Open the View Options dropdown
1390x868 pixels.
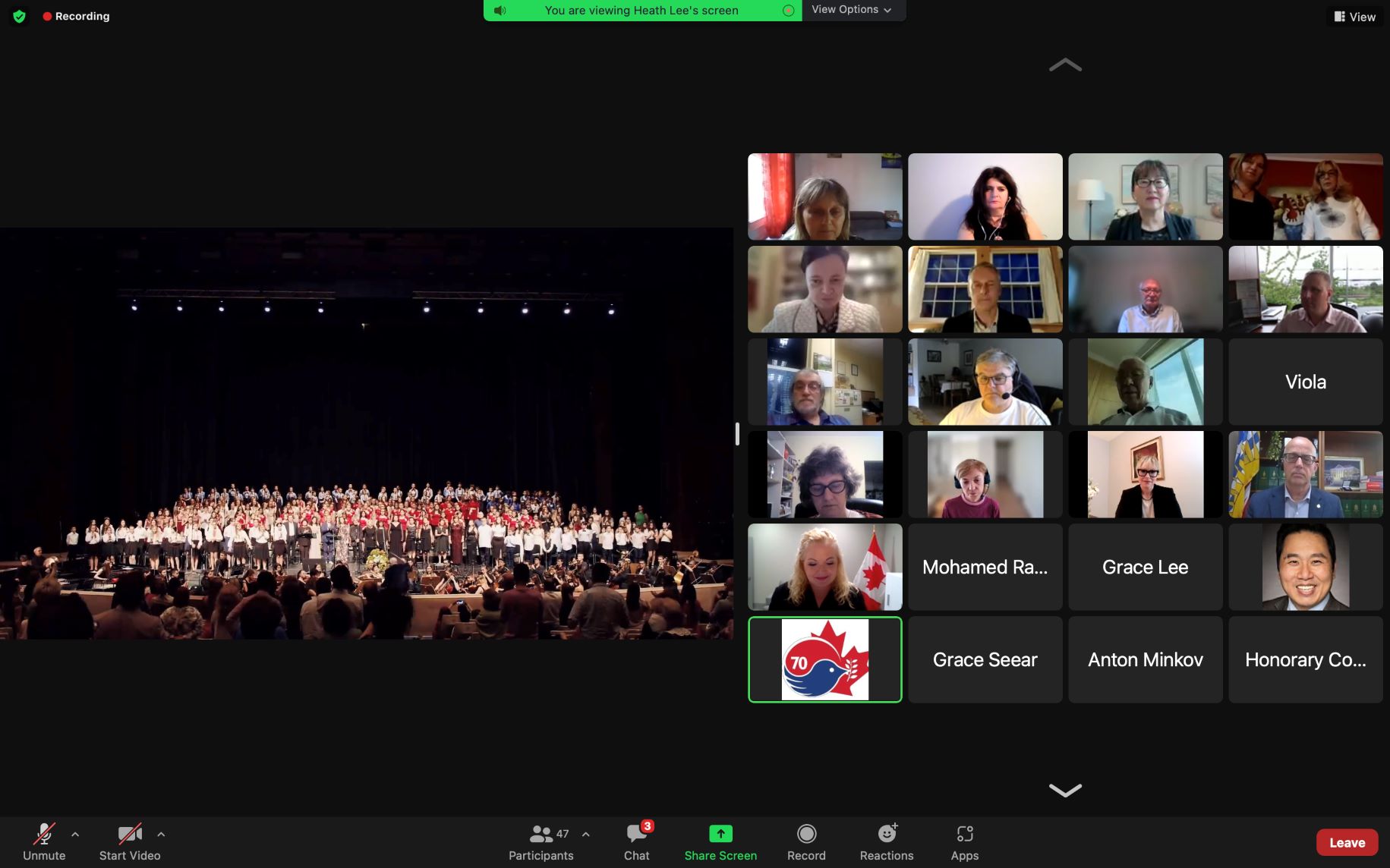[x=851, y=10]
